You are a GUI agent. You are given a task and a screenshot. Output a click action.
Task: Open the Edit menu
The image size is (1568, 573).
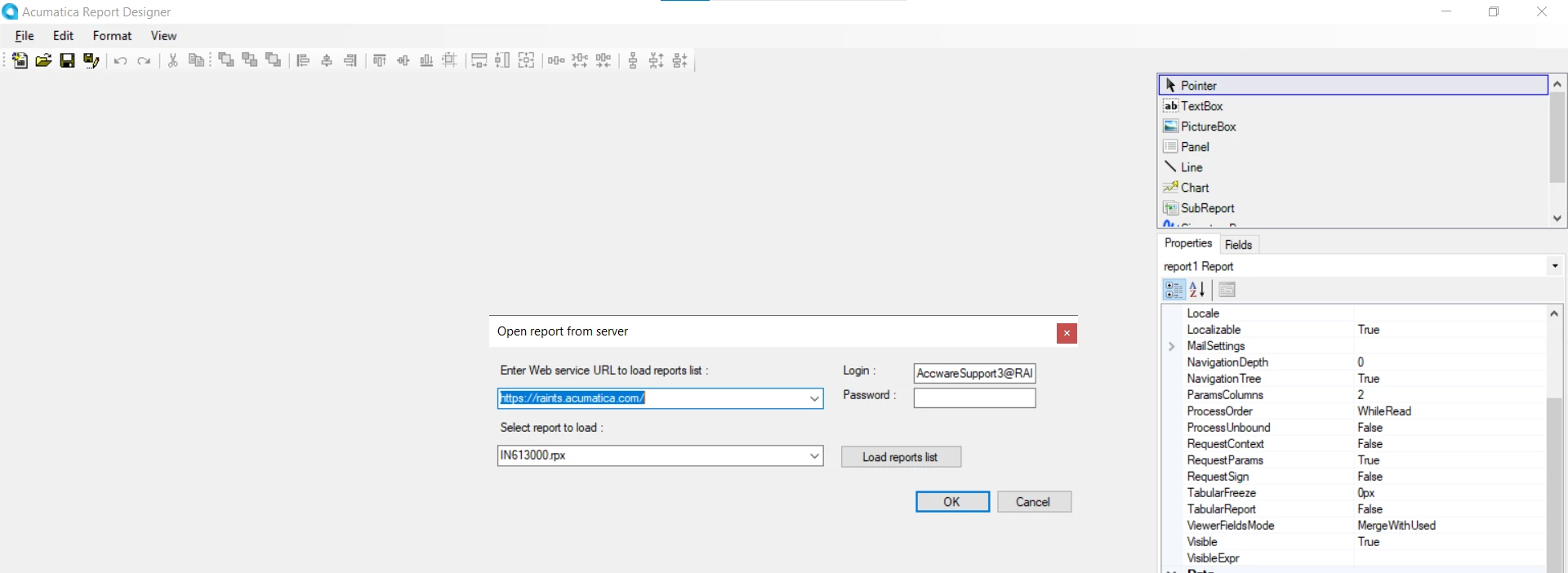[x=63, y=36]
